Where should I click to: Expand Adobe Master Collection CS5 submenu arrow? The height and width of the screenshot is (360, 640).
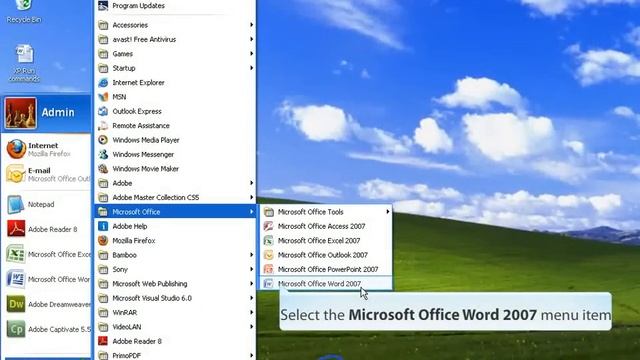[x=251, y=198]
